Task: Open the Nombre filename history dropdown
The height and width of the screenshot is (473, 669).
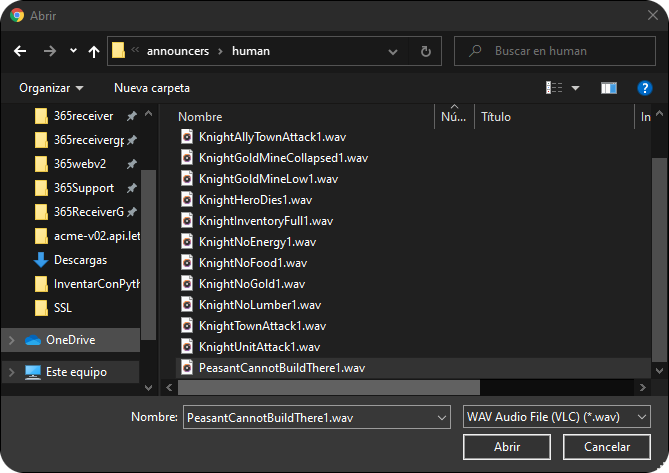Action: (x=443, y=416)
